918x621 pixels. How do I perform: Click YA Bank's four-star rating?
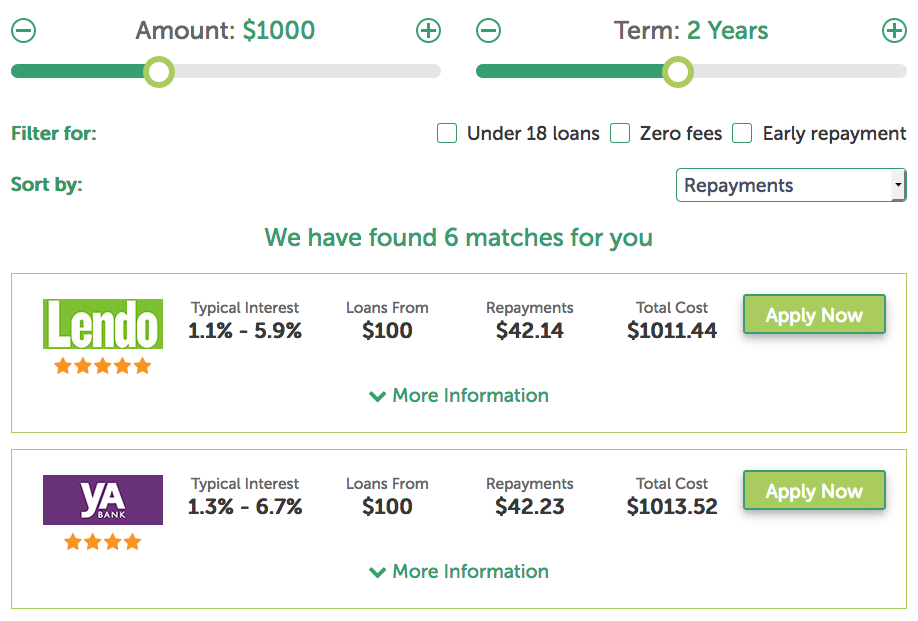tap(102, 542)
